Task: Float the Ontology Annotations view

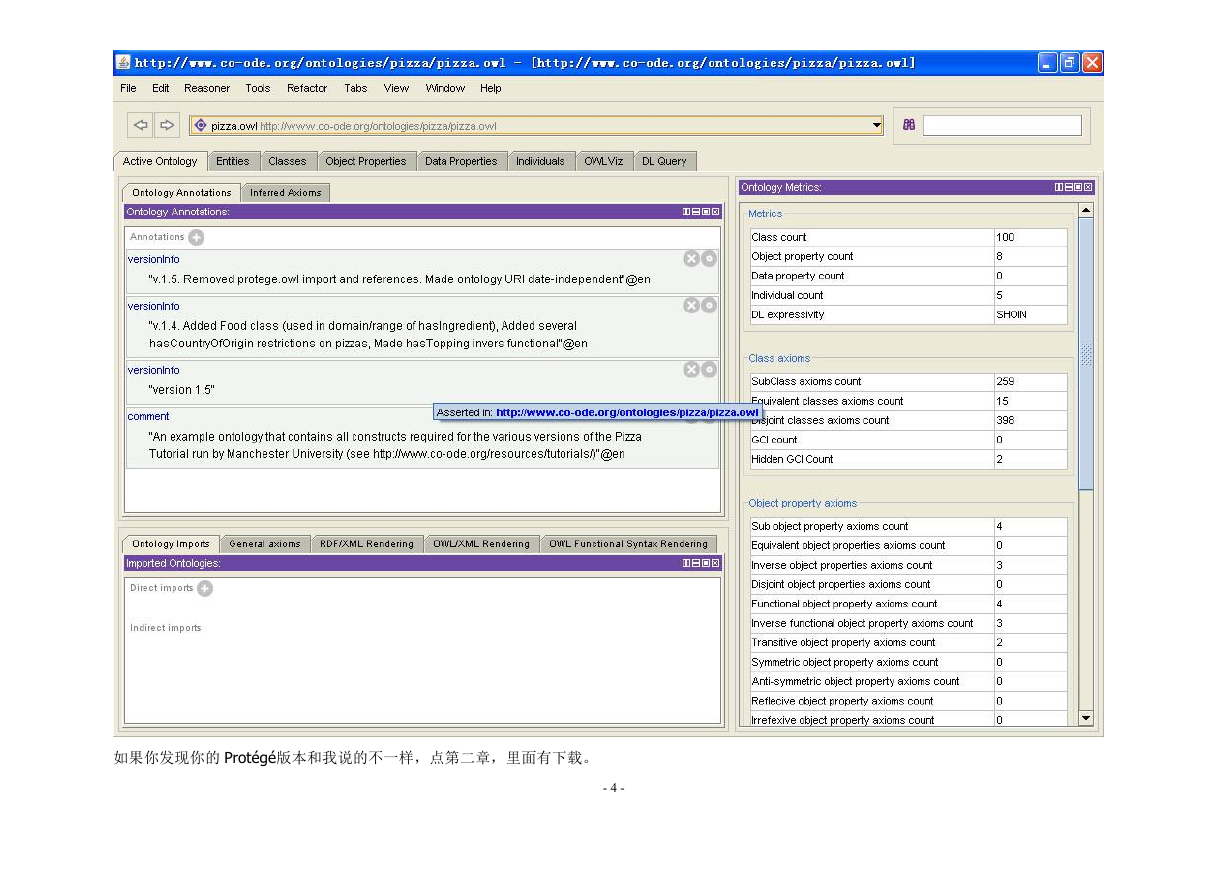Action: pyautogui.click(x=705, y=212)
